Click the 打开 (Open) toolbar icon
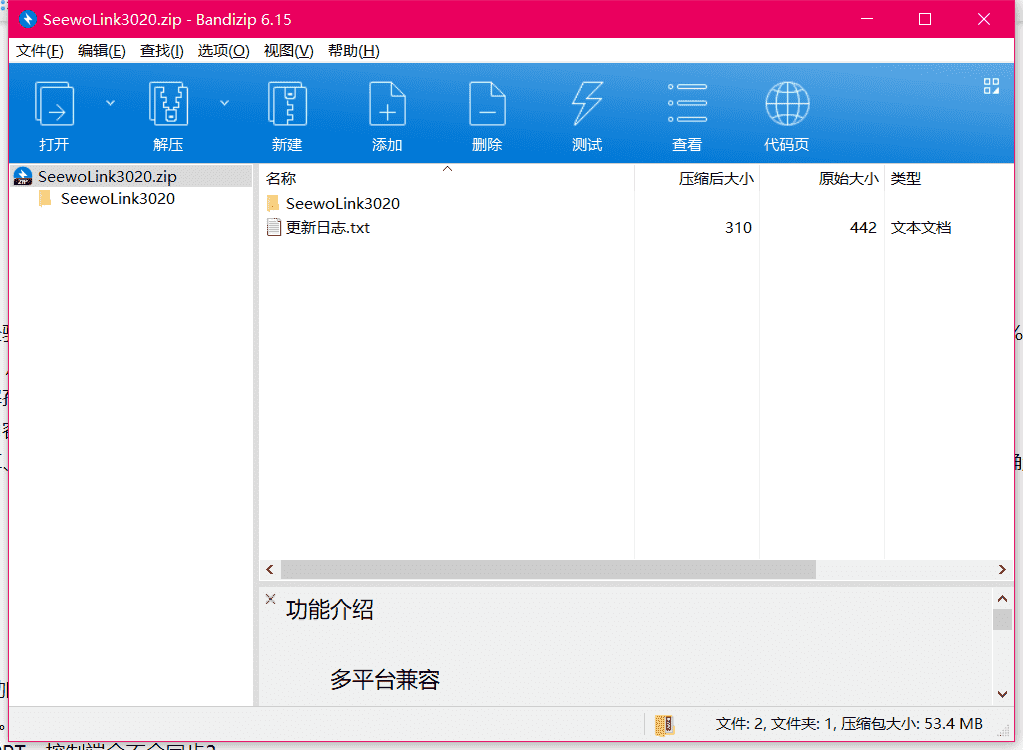Image resolution: width=1023 pixels, height=750 pixels. (54, 104)
